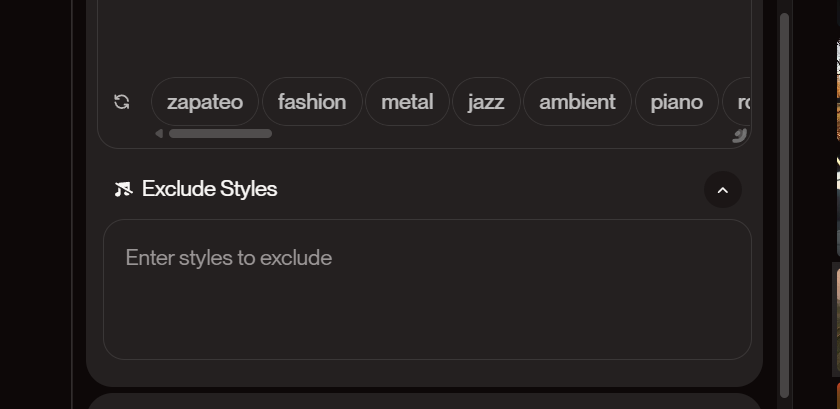Focus the Enter styles to exclude field
The height and width of the screenshot is (409, 840).
click(x=427, y=289)
